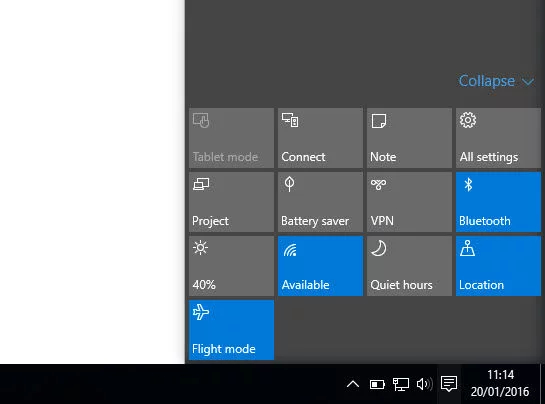Toggle the Location tile off
This screenshot has height=404, width=545.
498,266
